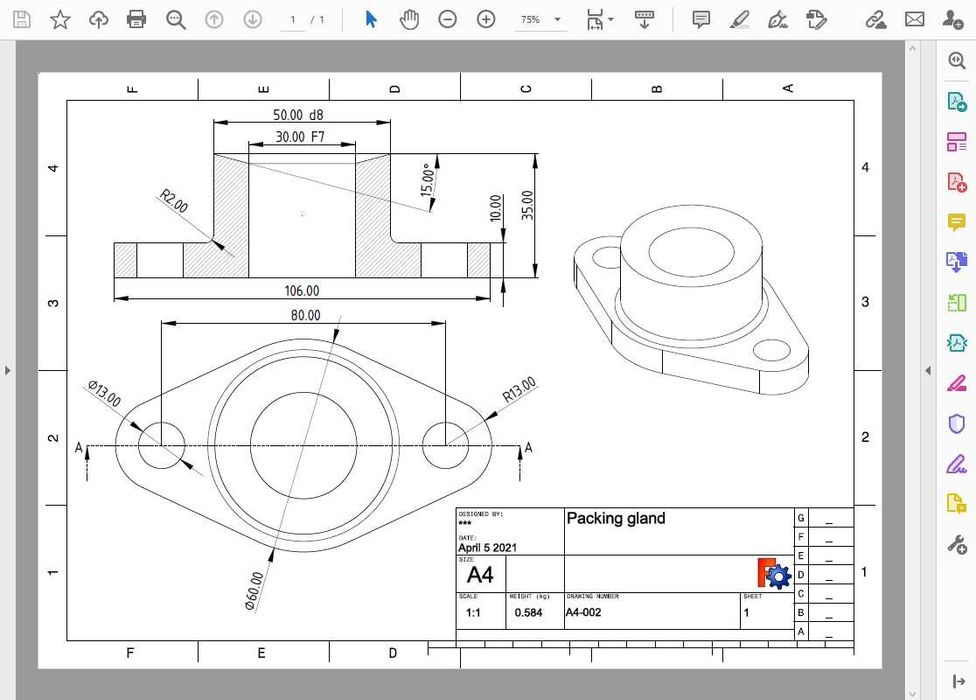Open green Compress/Scan sidebar tool
Image resolution: width=976 pixels, height=700 pixels.
(956, 302)
